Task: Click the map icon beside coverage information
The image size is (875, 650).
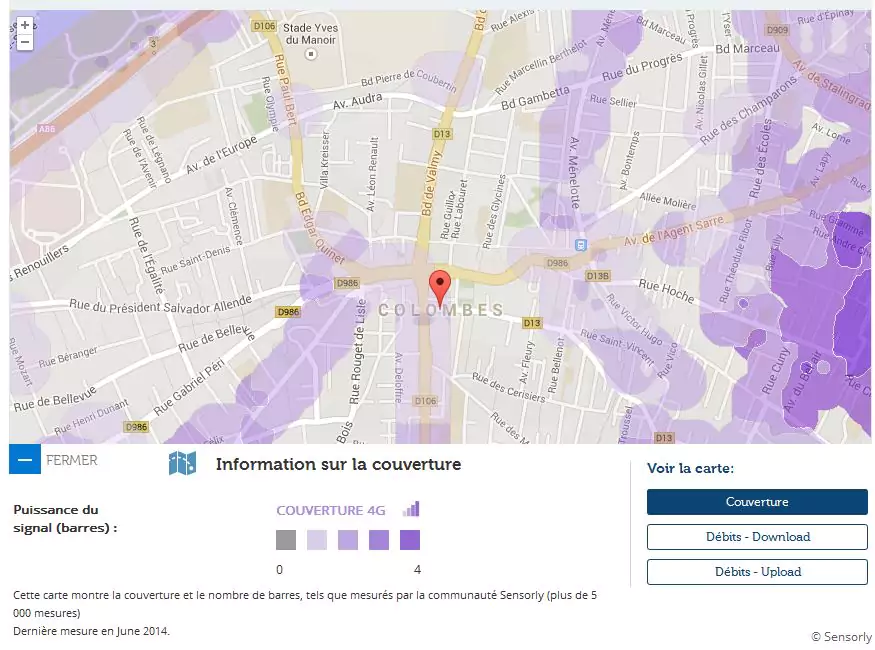Action: [x=182, y=463]
